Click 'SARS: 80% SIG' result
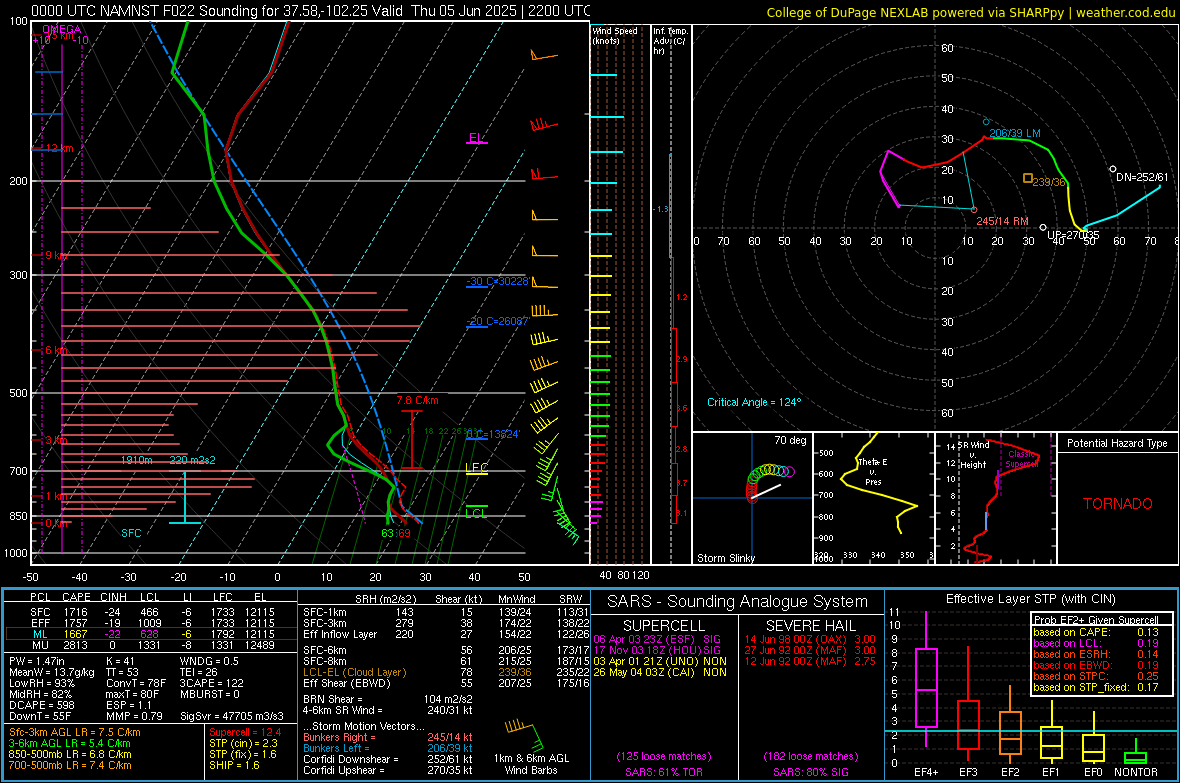The image size is (1180, 783). 810,772
